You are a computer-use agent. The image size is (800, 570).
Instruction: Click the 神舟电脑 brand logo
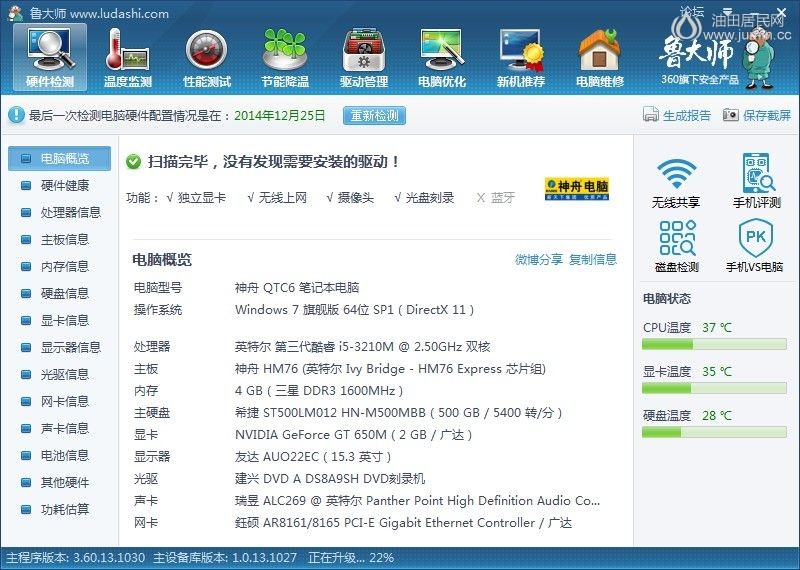[x=577, y=189]
